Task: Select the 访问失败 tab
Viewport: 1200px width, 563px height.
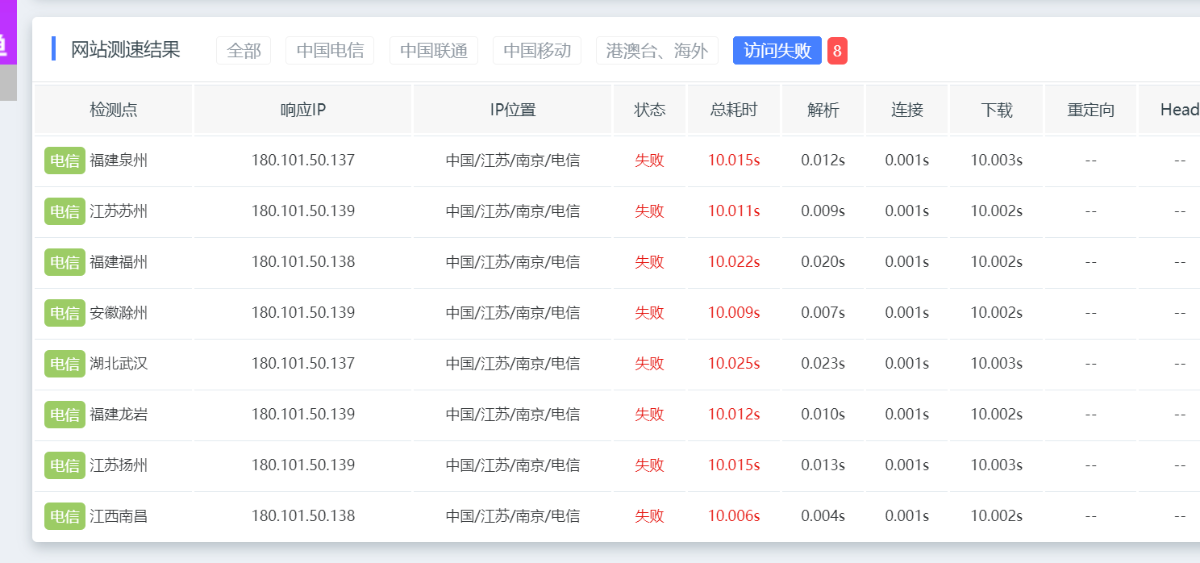Action: [x=777, y=50]
